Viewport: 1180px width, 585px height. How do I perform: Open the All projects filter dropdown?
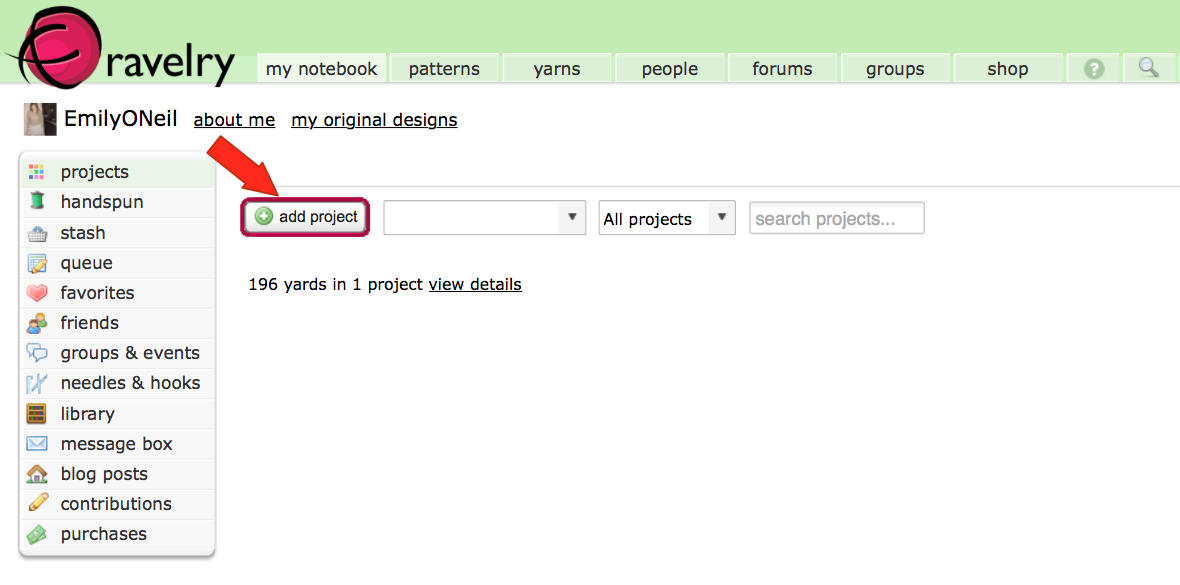(666, 218)
